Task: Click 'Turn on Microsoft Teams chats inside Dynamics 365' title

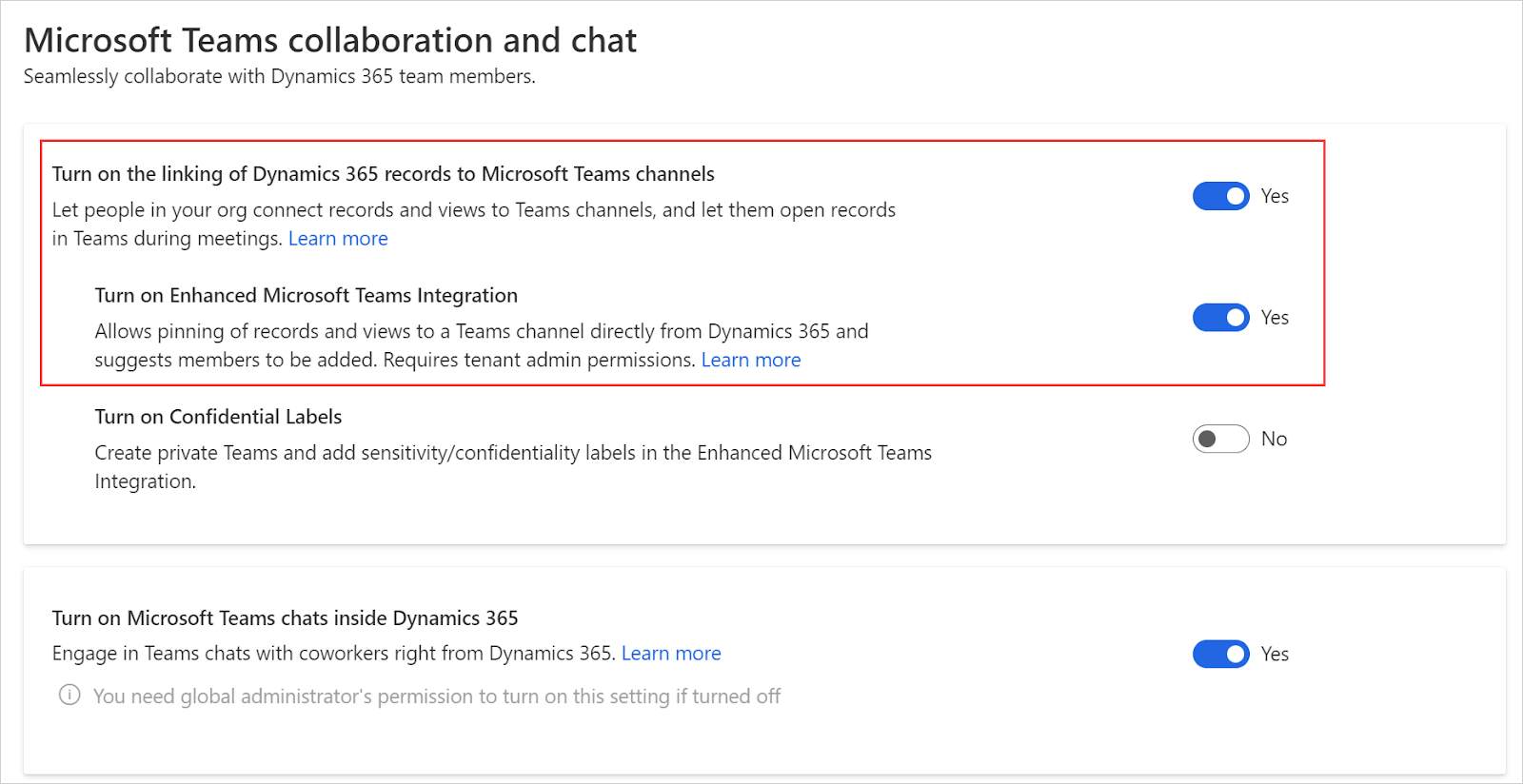Action: point(285,618)
